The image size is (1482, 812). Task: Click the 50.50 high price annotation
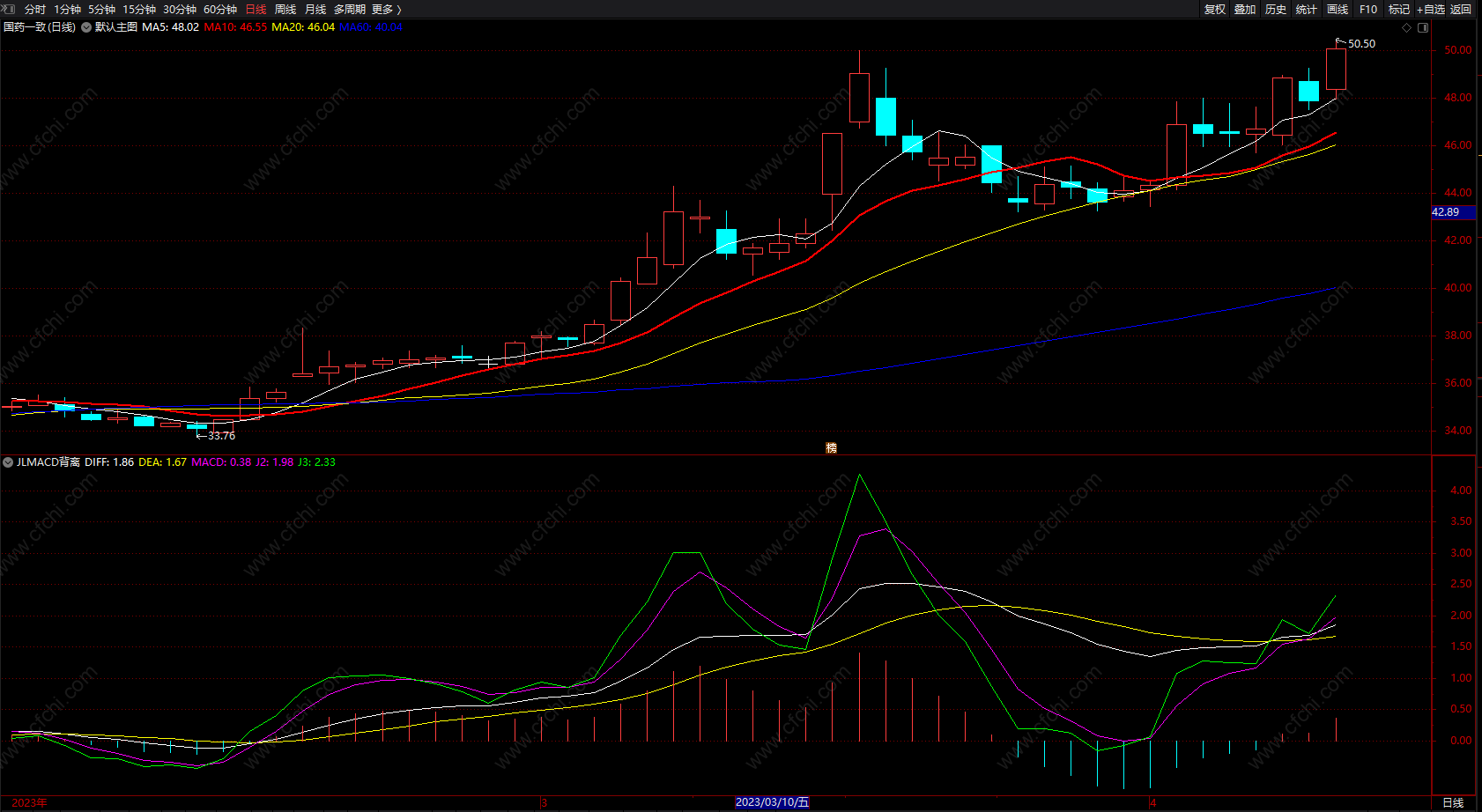[1361, 44]
